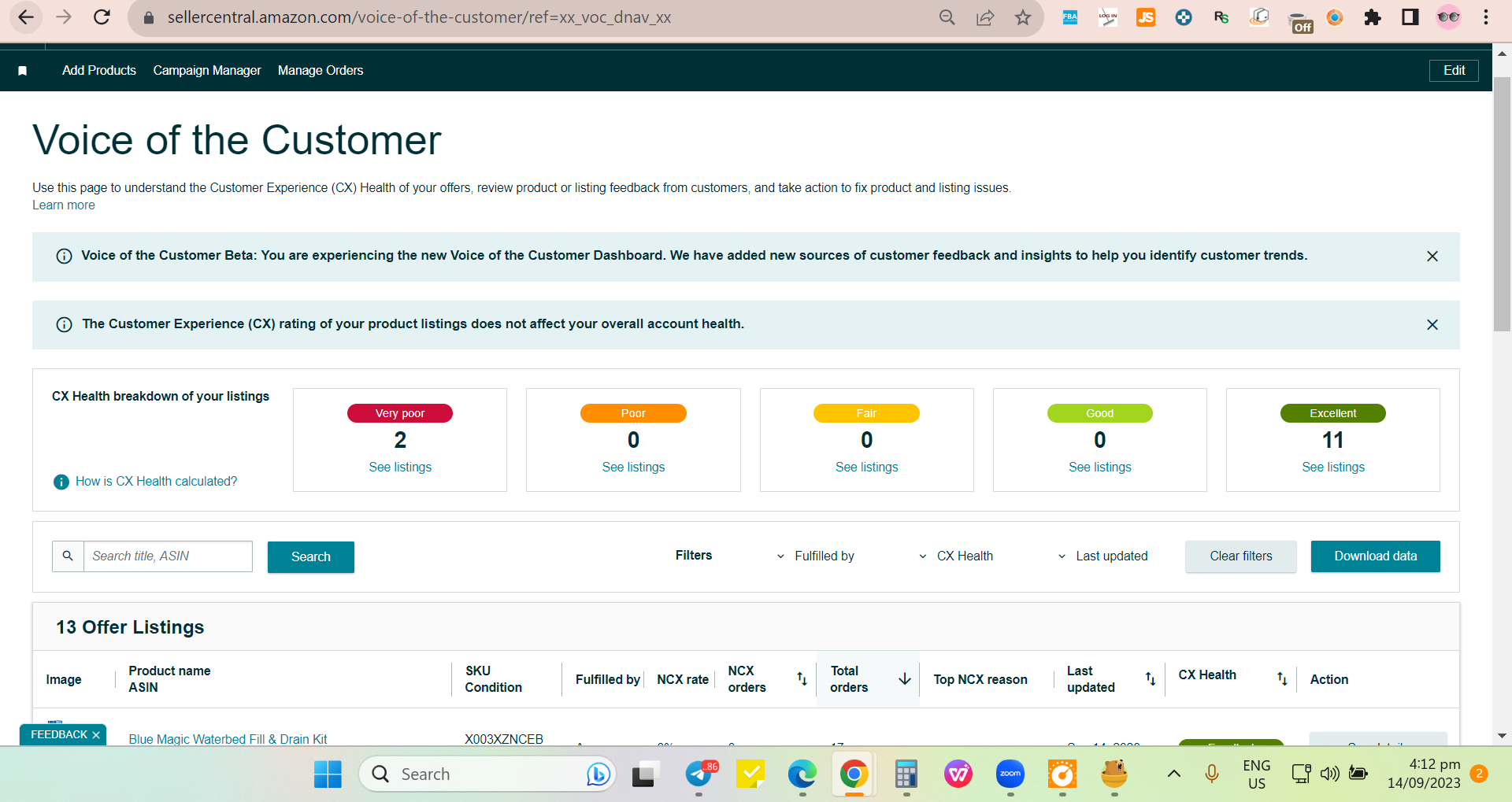Download the listings data

[x=1376, y=556]
